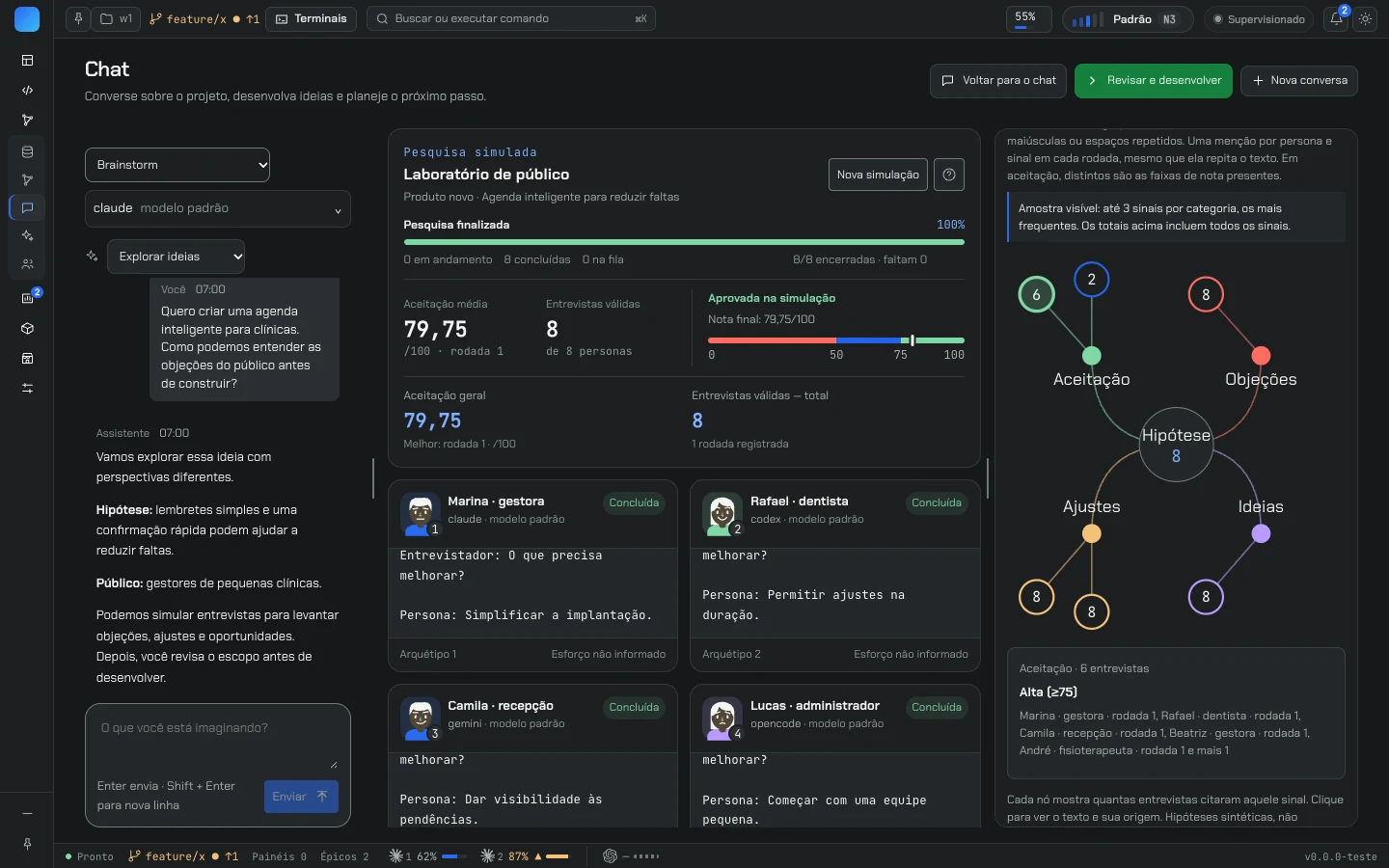1389x868 pixels.
Task: Expand the claude modelo padrão selector
Action: (217, 208)
